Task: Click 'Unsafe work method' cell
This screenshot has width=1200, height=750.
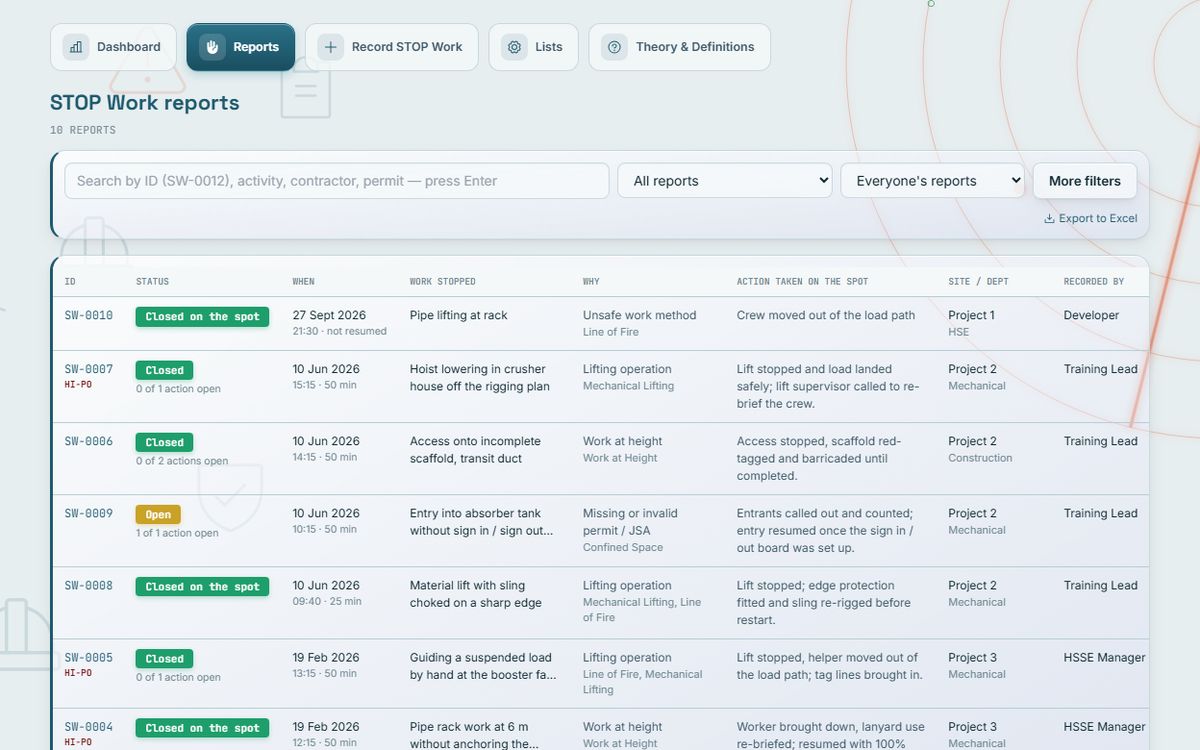Action: tap(639, 315)
